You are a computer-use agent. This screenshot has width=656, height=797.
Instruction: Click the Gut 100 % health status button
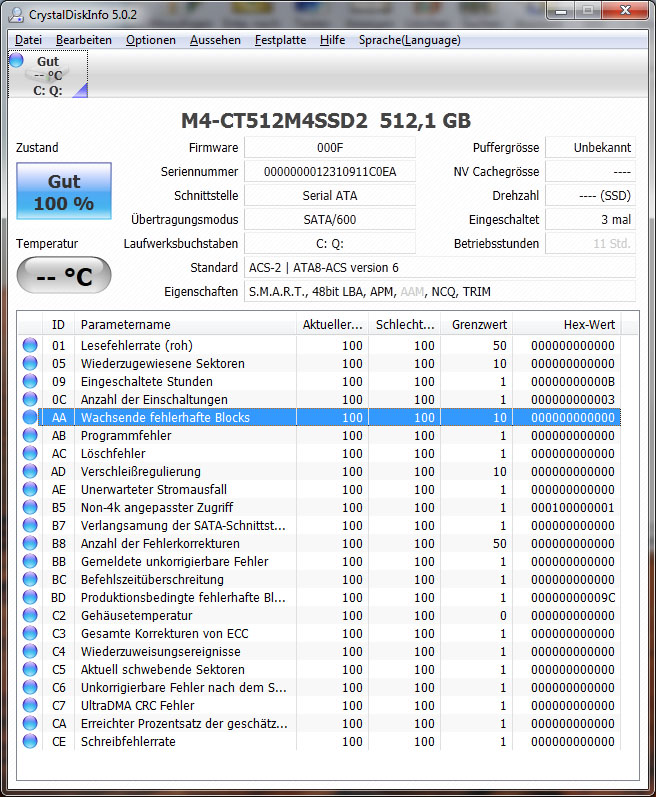pos(64,191)
